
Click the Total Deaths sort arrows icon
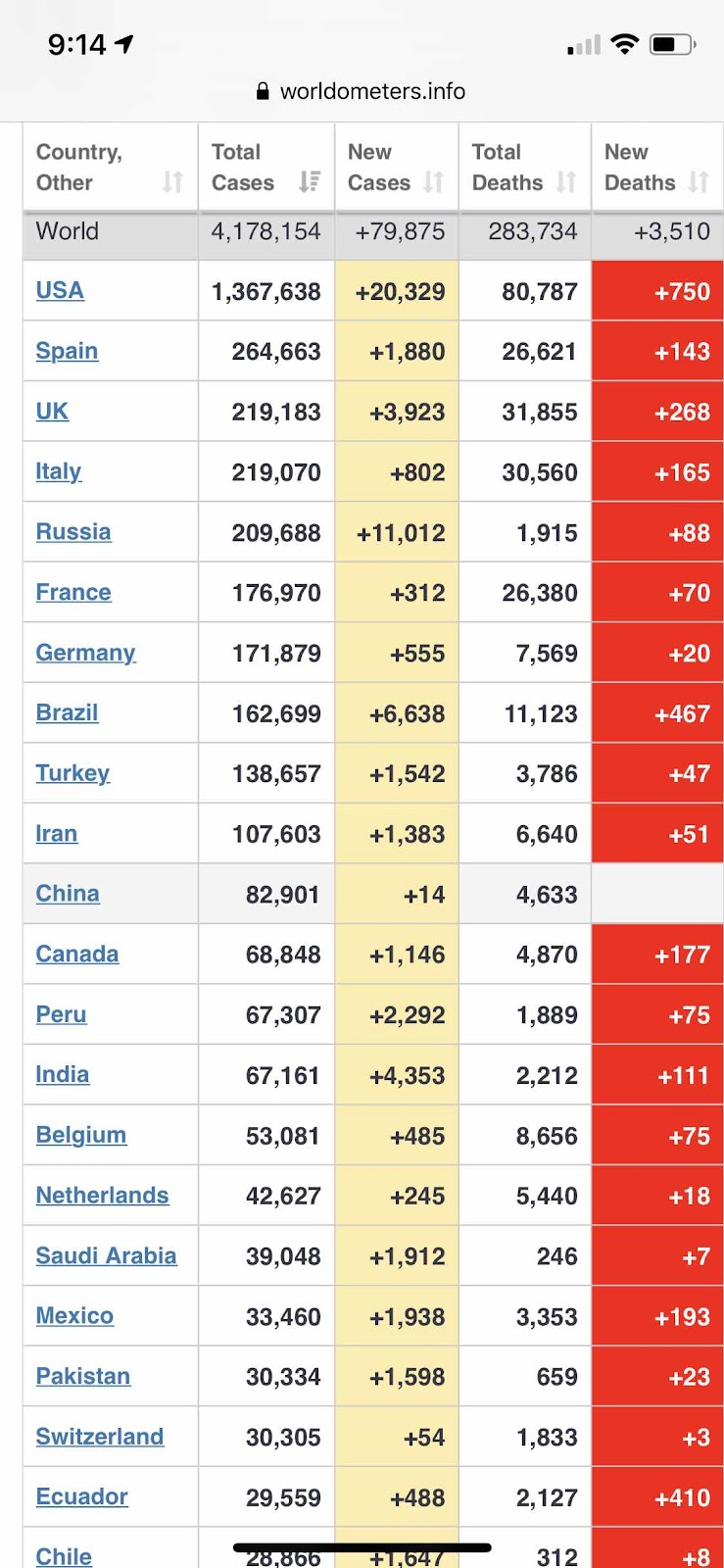tap(566, 181)
